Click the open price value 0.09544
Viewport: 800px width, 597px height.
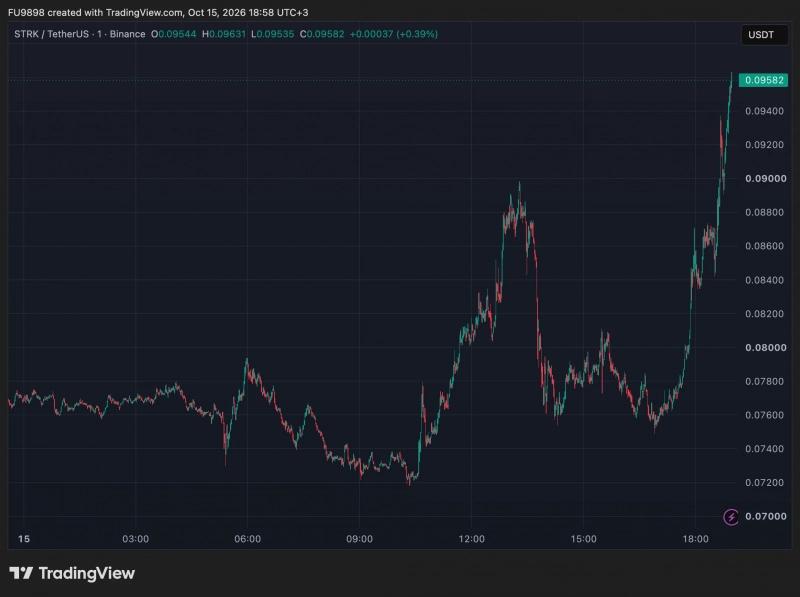pyautogui.click(x=177, y=34)
